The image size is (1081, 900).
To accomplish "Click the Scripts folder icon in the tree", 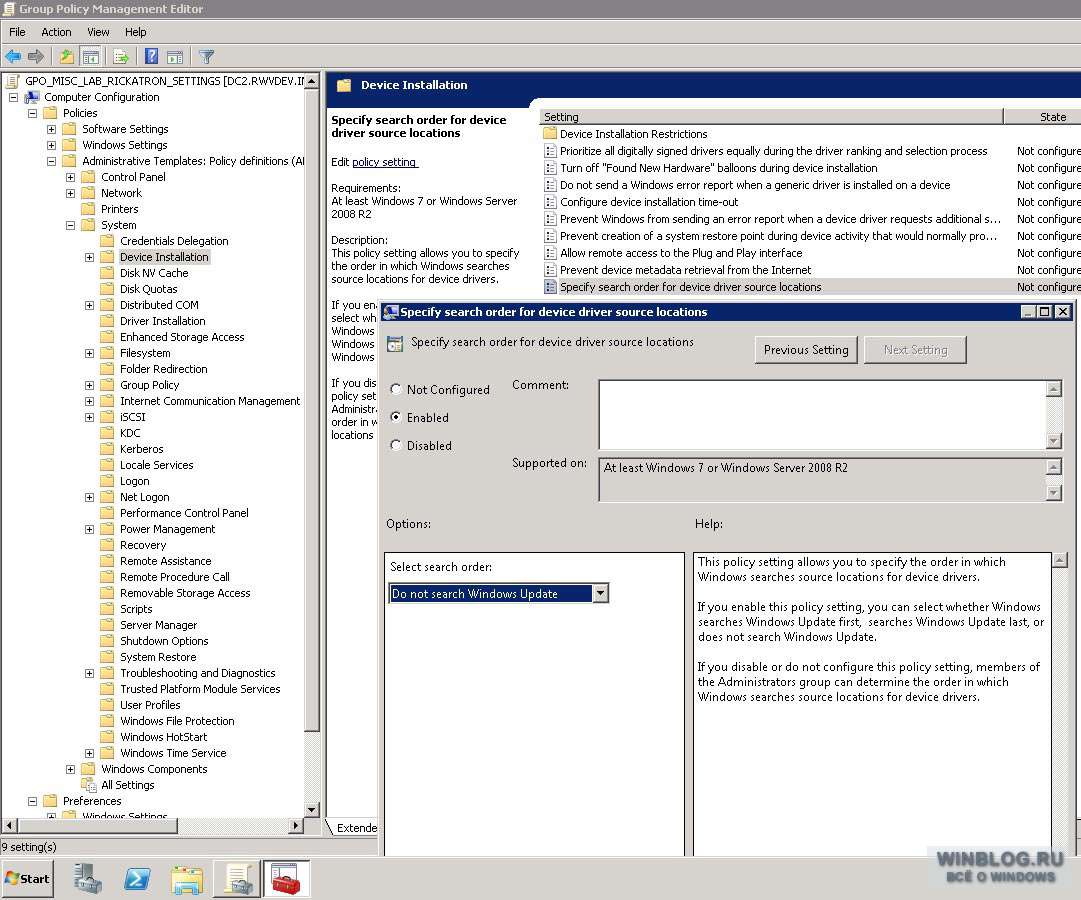I will [107, 609].
